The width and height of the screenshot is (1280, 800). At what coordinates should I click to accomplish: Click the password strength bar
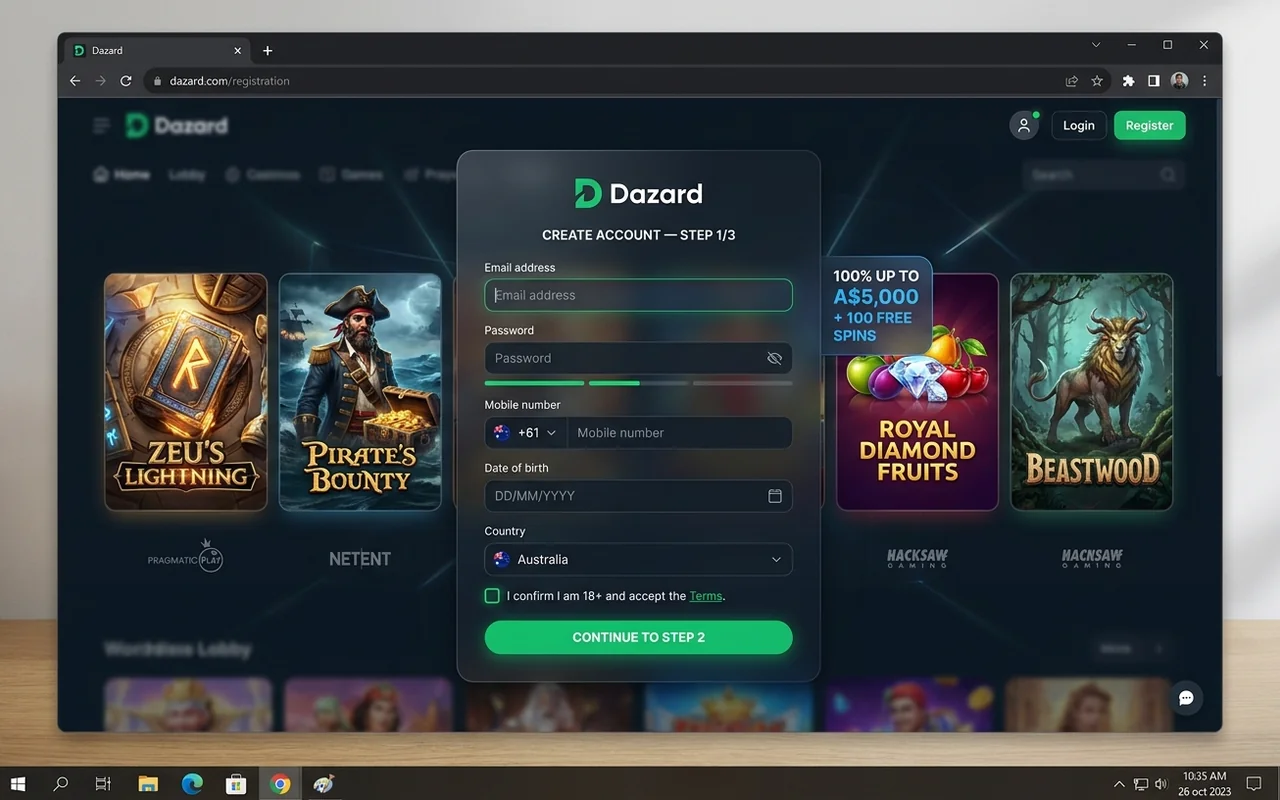(638, 383)
